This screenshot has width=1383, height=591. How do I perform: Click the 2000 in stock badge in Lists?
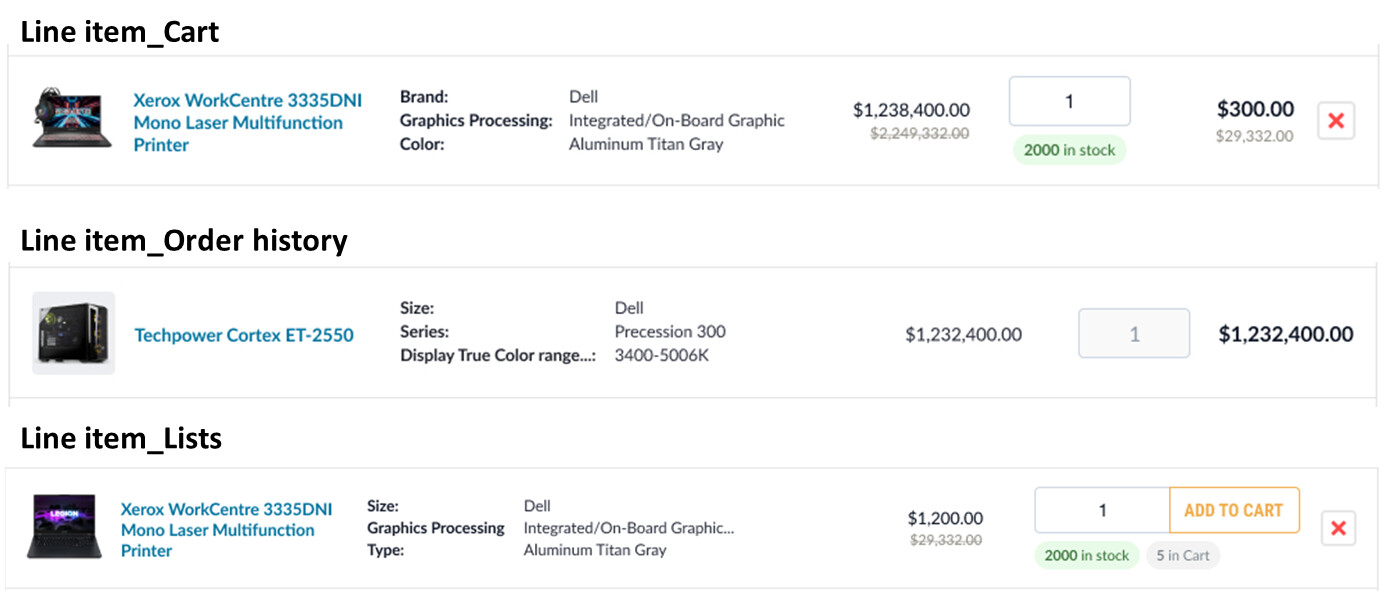coord(1087,555)
